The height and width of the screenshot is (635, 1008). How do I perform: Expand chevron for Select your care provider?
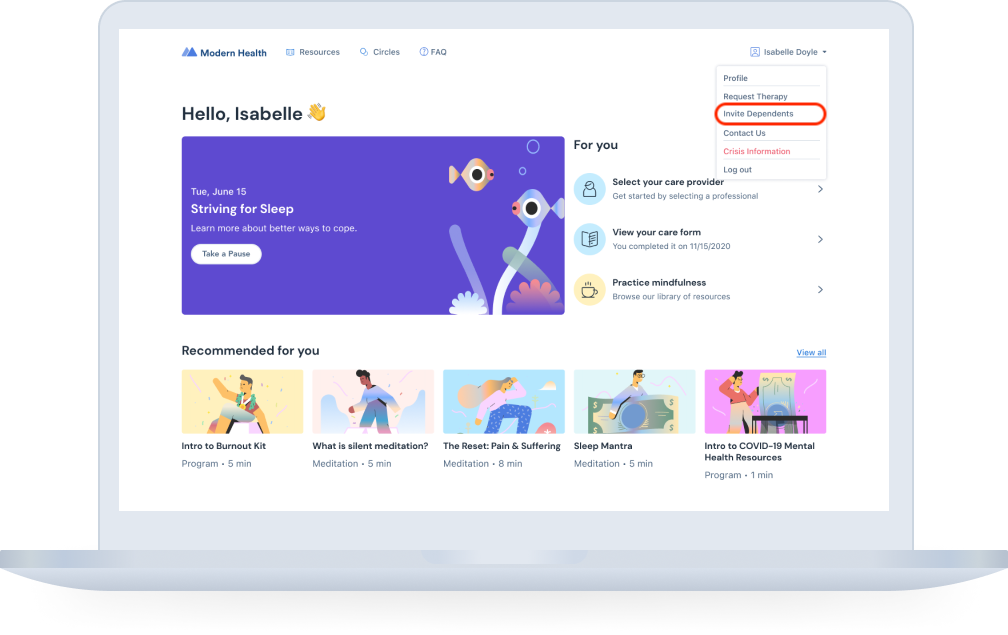tap(820, 189)
